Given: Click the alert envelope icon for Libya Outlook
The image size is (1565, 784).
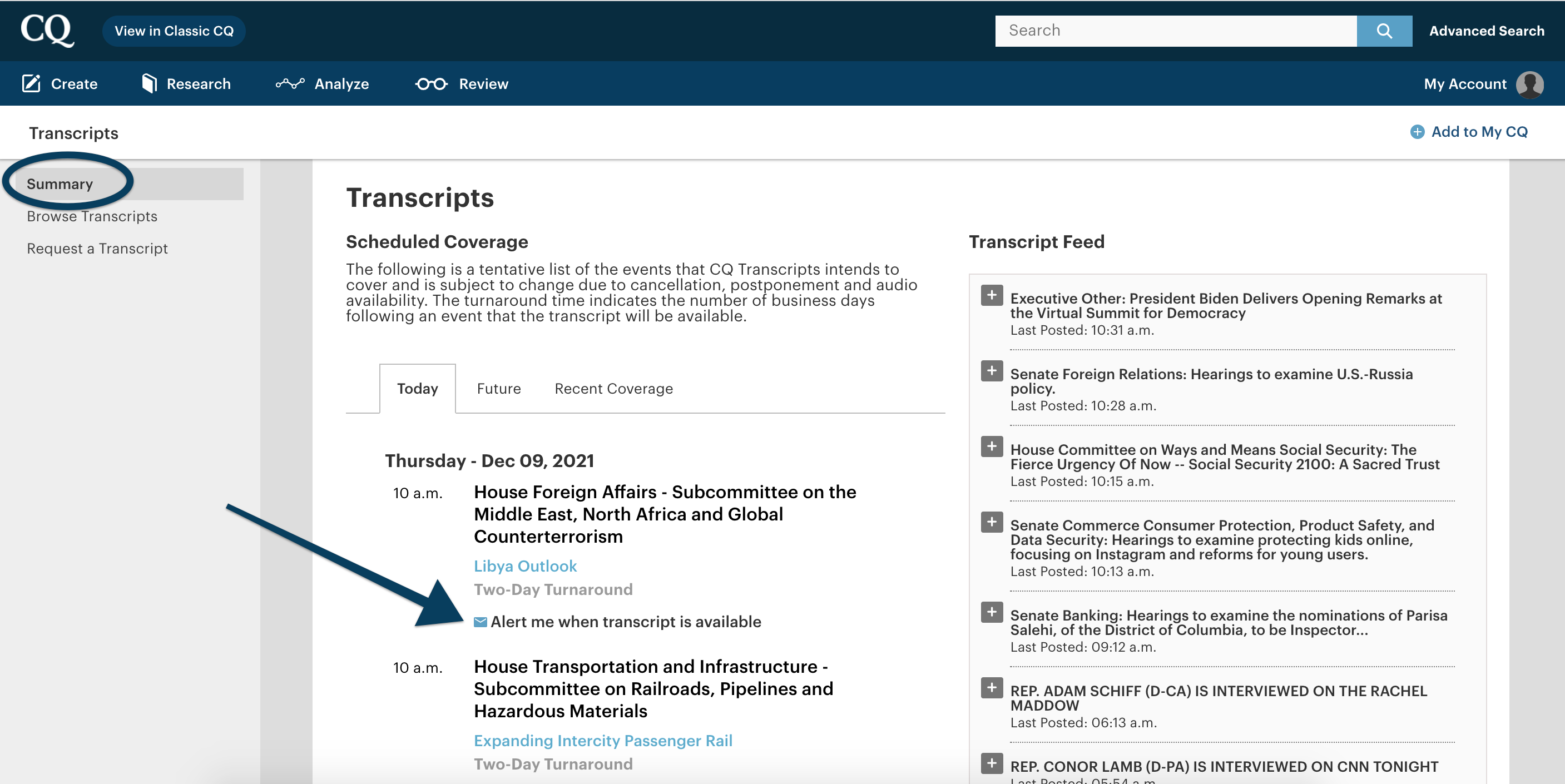Looking at the screenshot, I should point(480,622).
